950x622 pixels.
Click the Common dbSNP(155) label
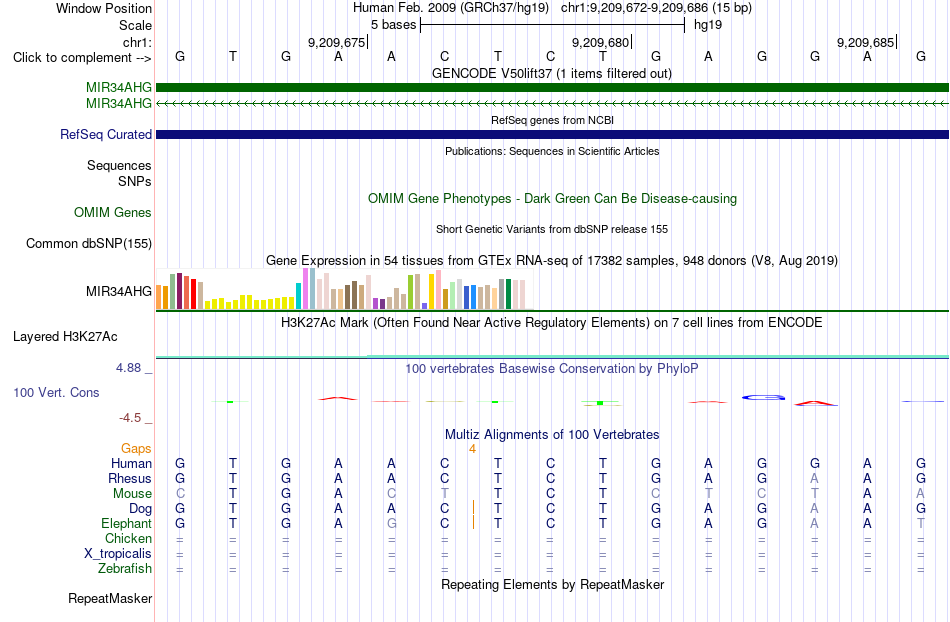click(88, 243)
